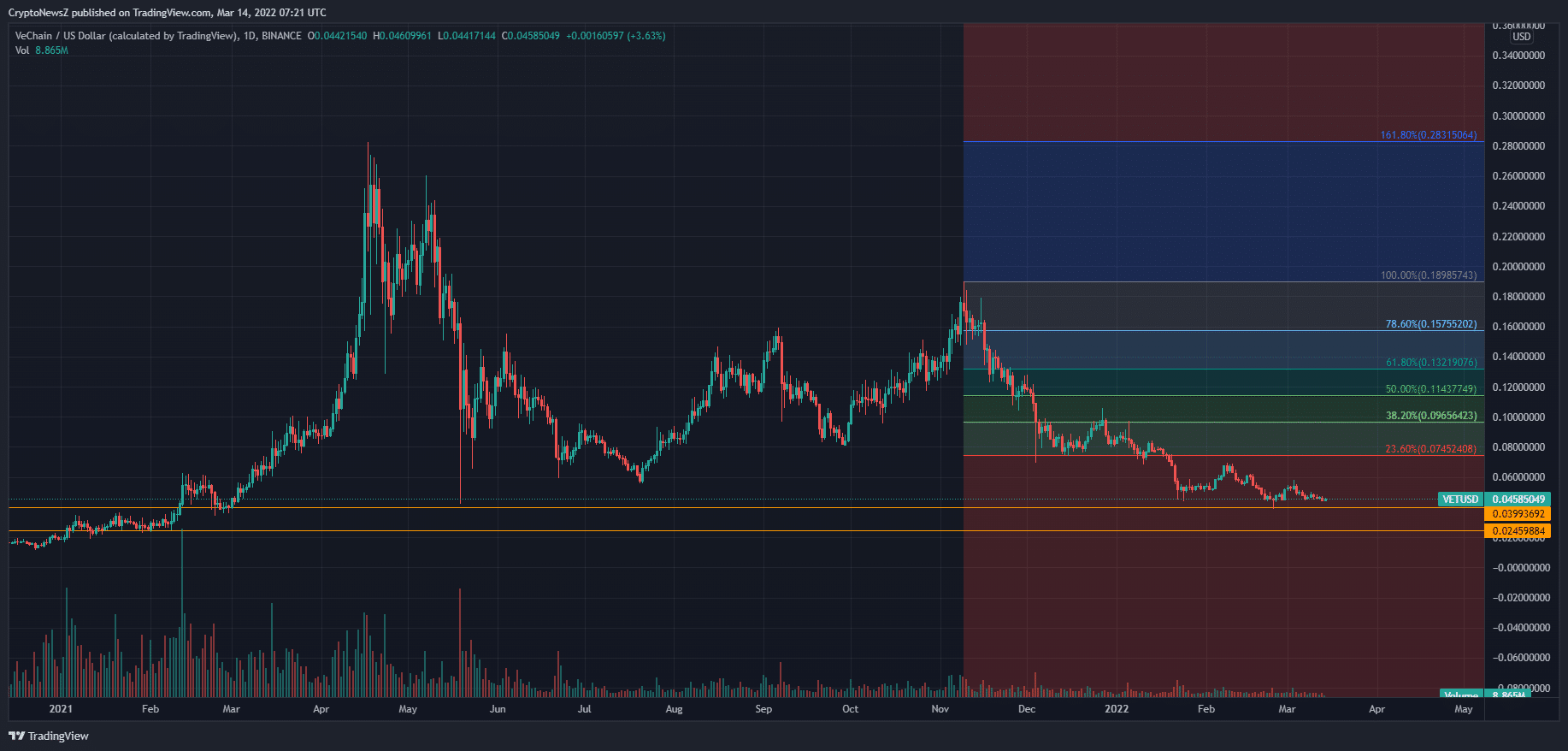1568x751 pixels.
Task: Click the 0.26000000 price axis label
Action: click(x=1518, y=176)
